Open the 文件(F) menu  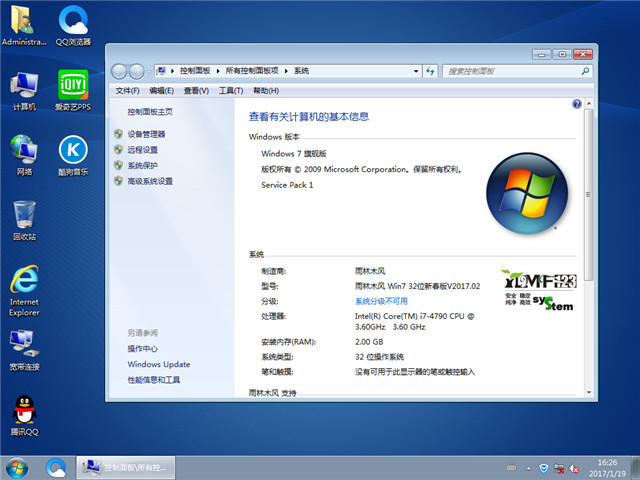pos(127,91)
